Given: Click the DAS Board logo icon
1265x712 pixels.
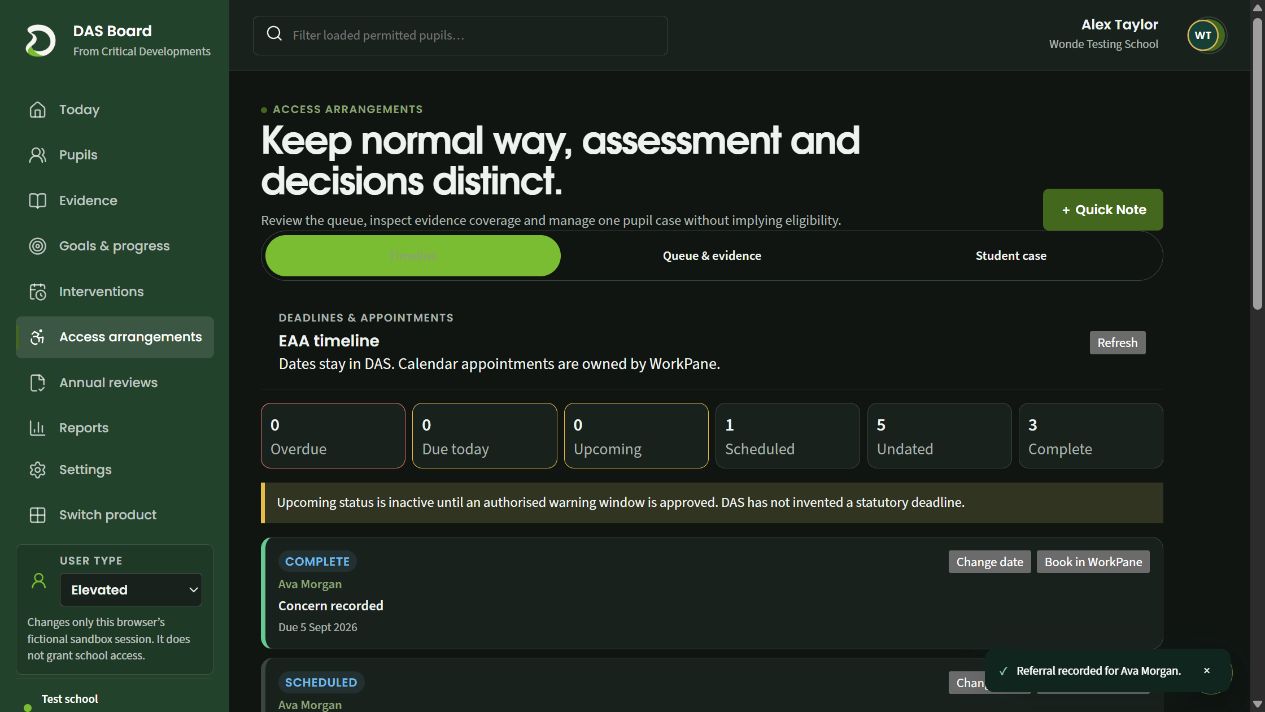Looking at the screenshot, I should coord(40,40).
